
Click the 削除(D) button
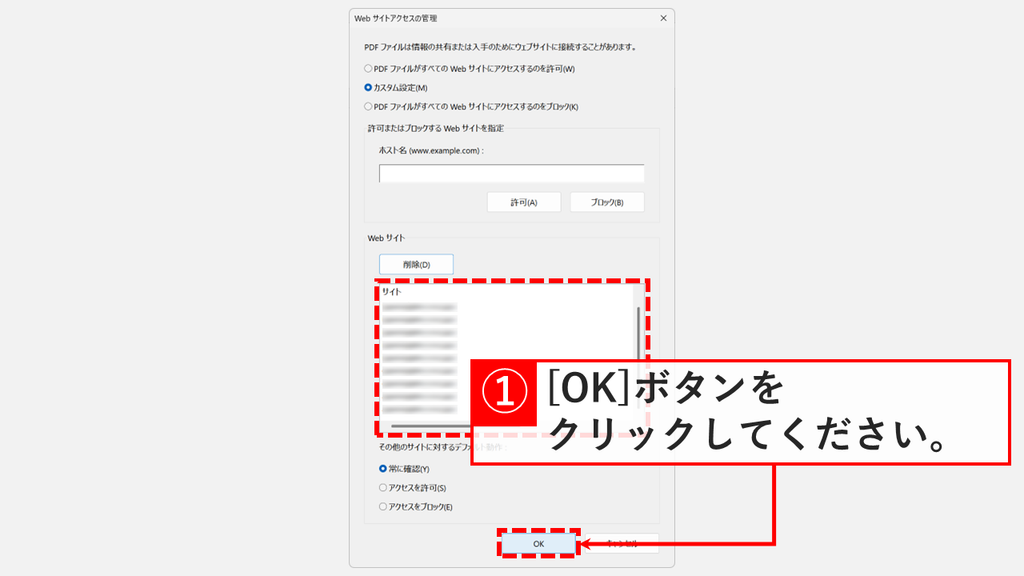[x=416, y=264]
